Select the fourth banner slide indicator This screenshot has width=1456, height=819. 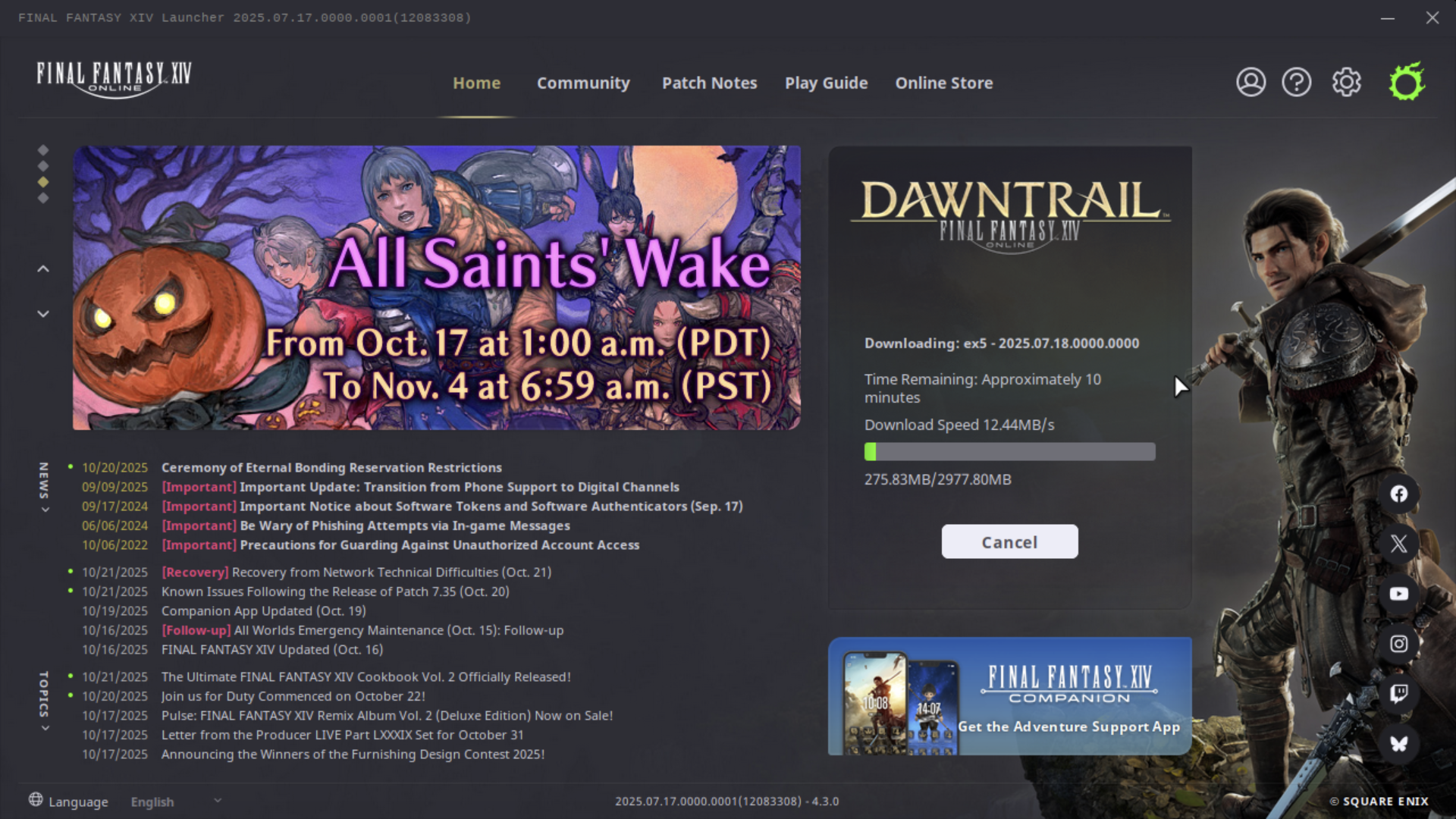[43, 198]
